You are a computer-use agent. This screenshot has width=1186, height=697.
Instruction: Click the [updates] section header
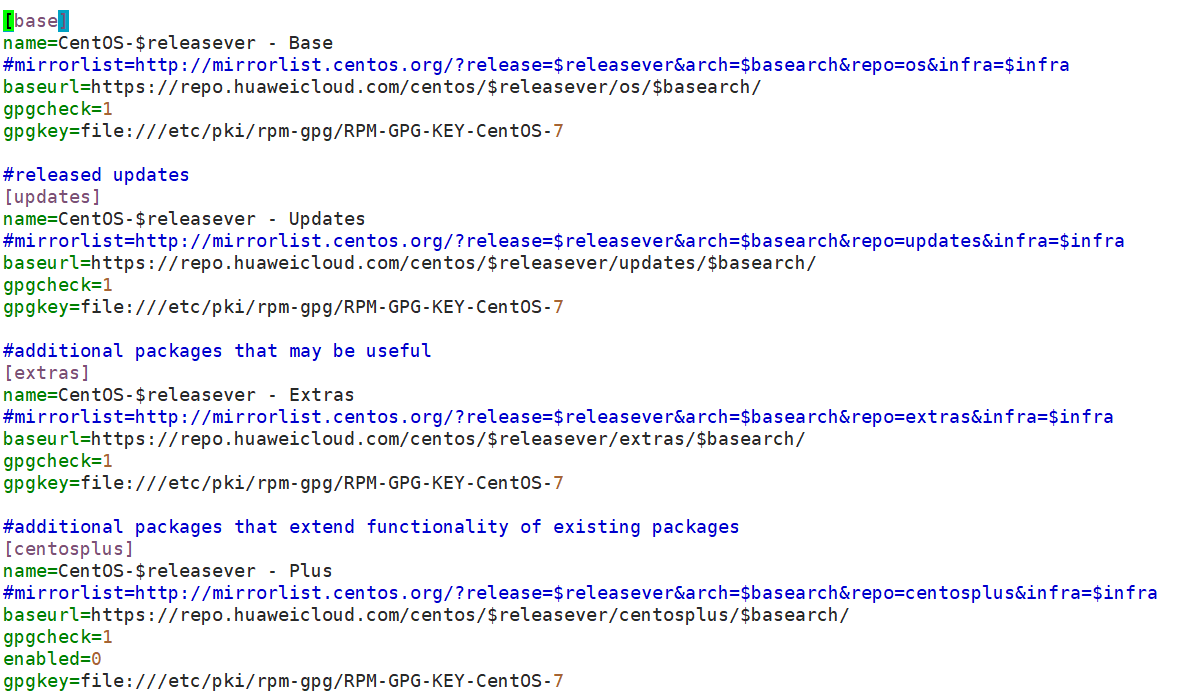coord(52,197)
